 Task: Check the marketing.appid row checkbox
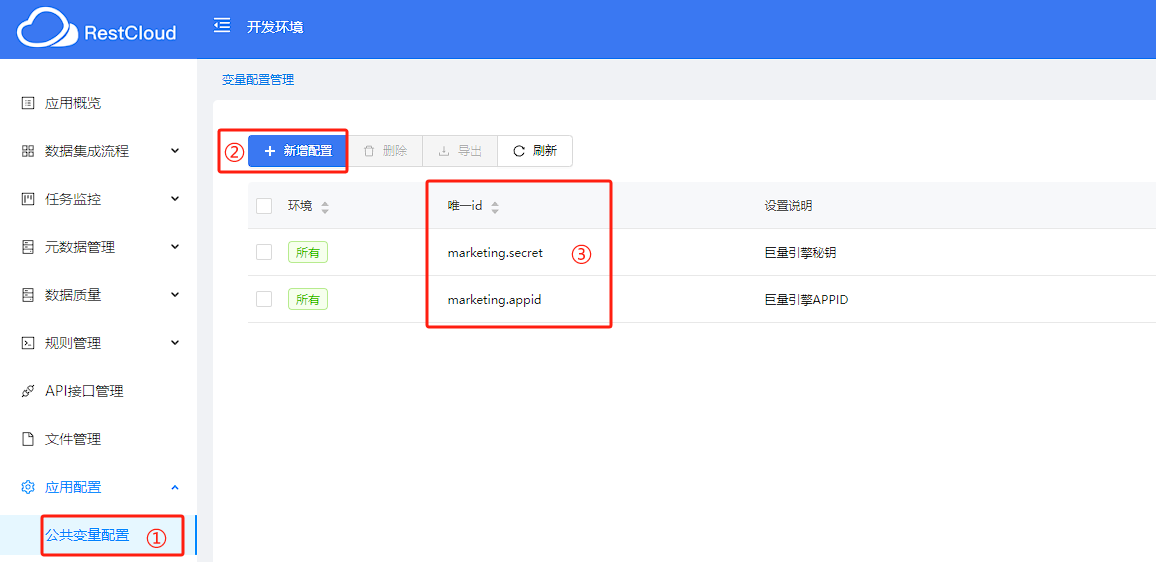coord(264,299)
